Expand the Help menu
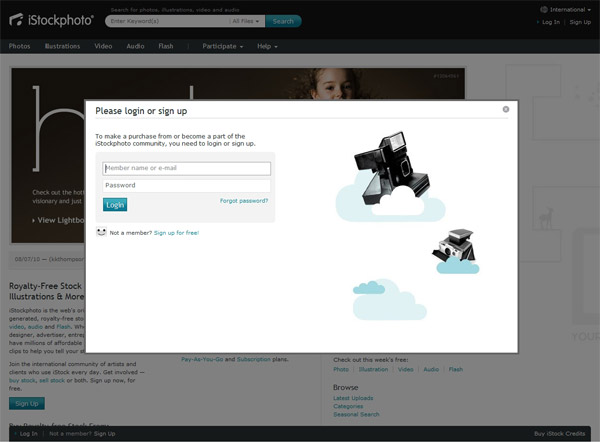 click(x=267, y=46)
